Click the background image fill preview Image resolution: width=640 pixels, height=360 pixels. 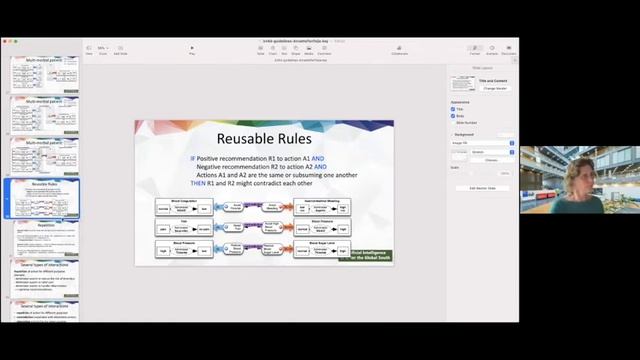[x=459, y=155]
